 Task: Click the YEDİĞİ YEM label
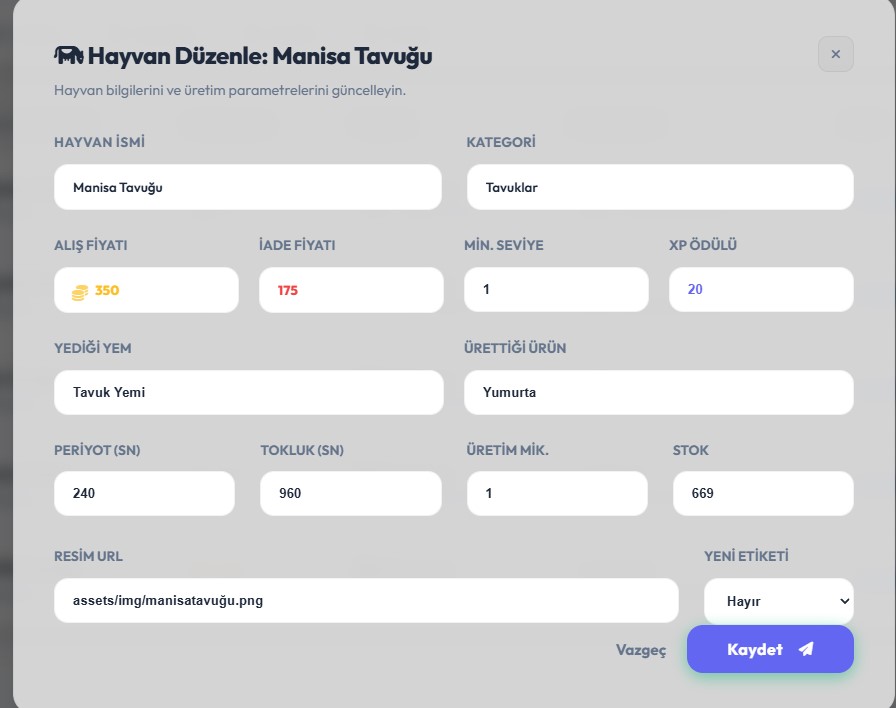[93, 348]
